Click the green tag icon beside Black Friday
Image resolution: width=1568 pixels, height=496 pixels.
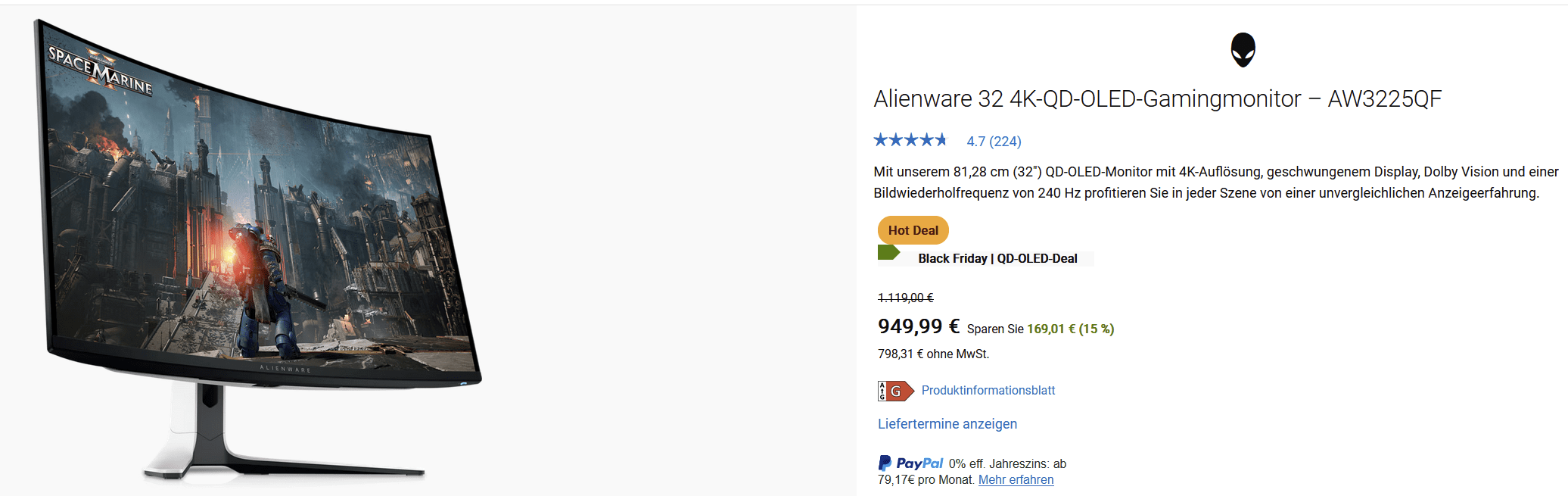click(888, 253)
